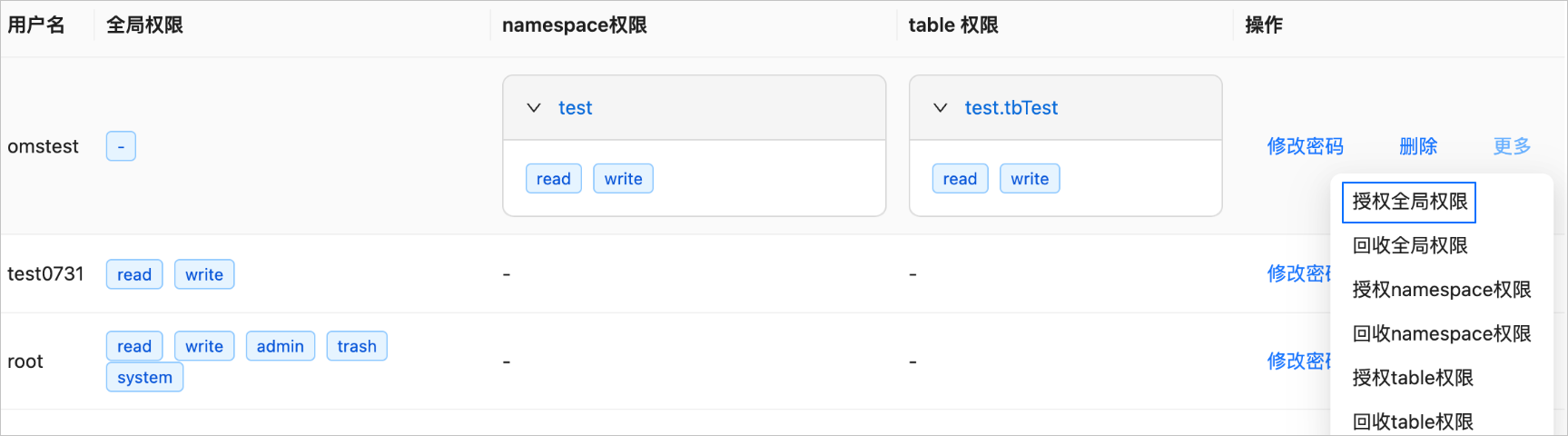Collapse the test namespace panel chevron
1568x436 pixels.
point(534,108)
